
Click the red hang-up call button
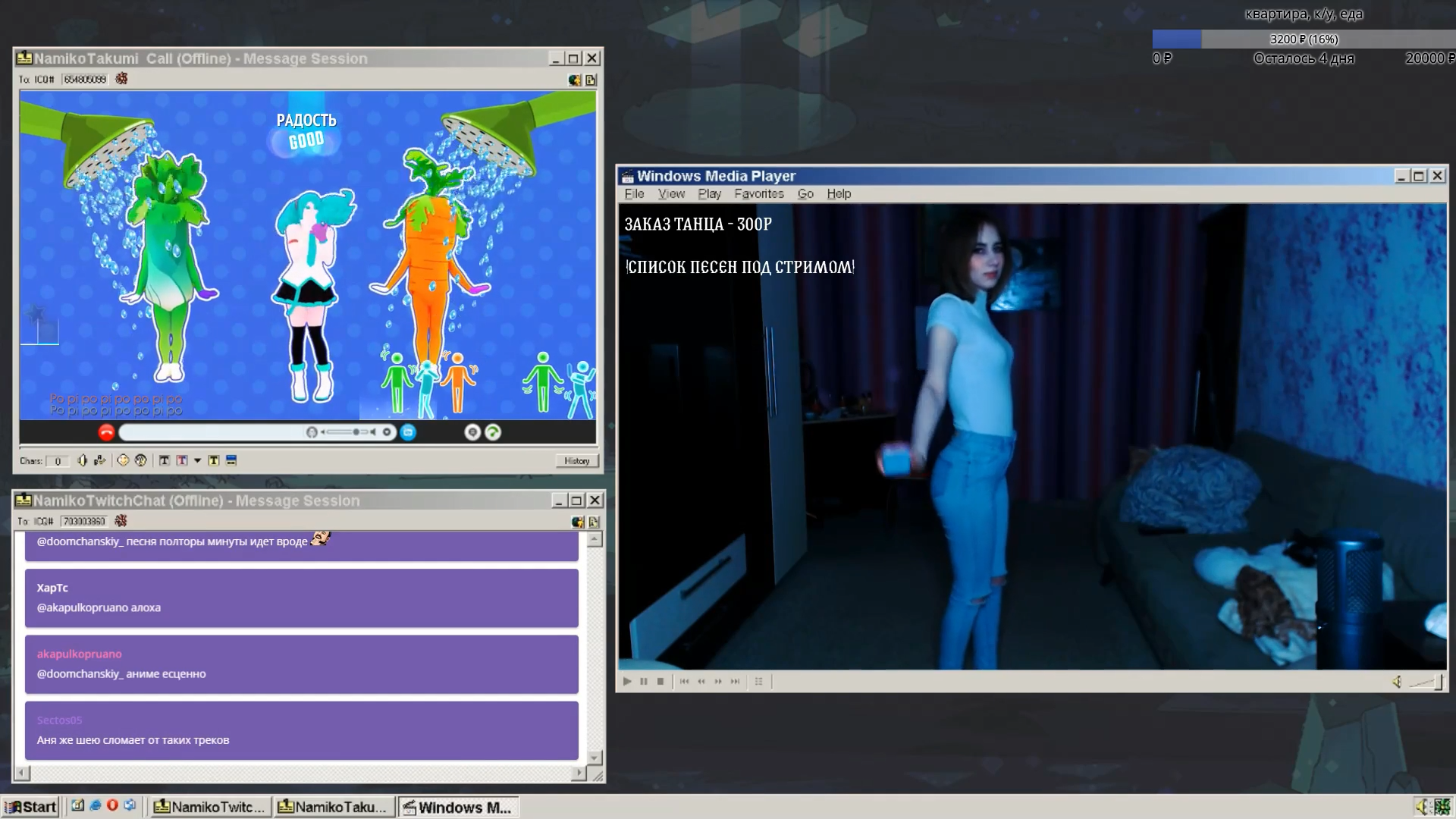[x=106, y=432]
